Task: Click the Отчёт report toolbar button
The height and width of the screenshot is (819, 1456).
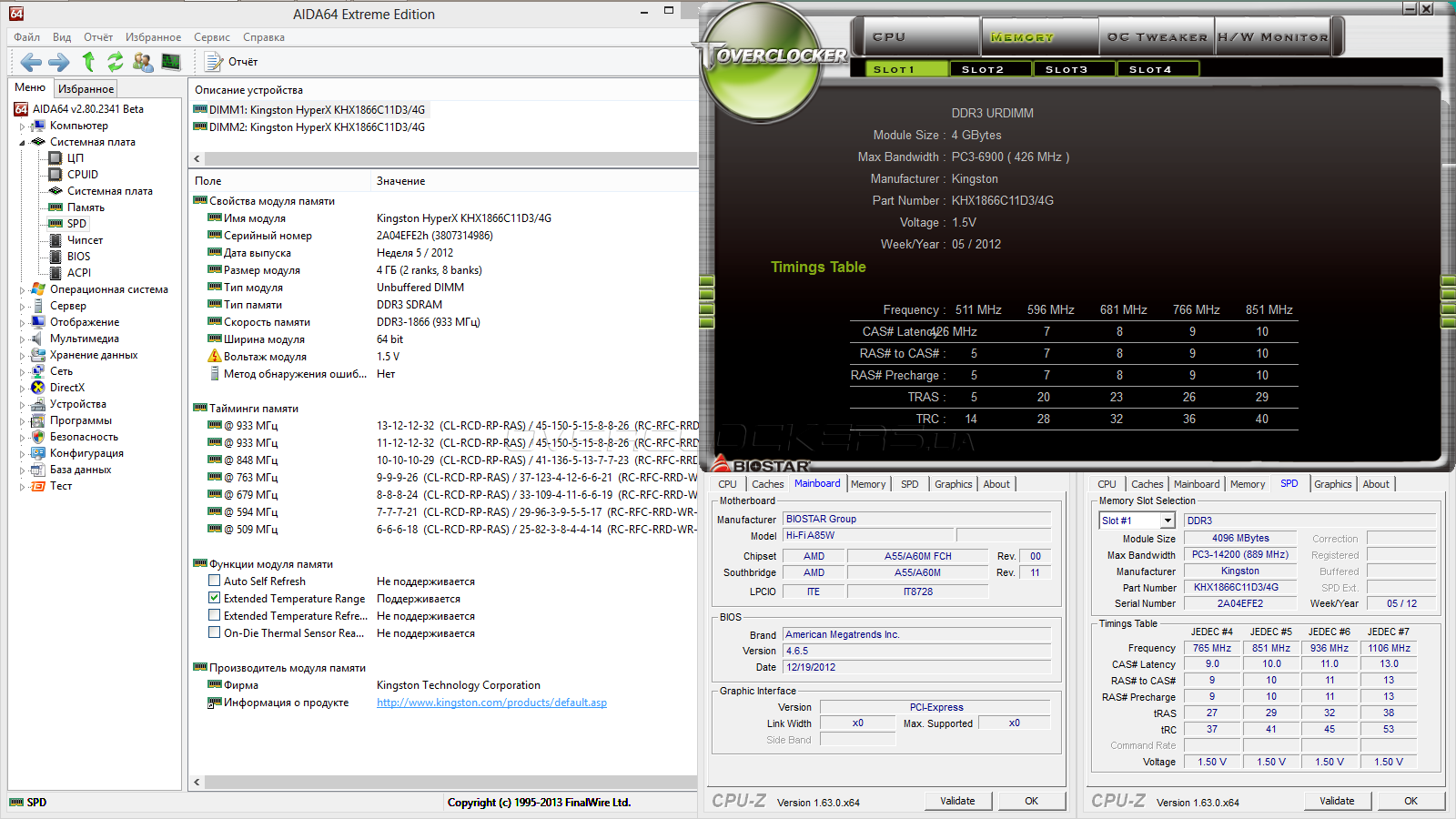Action: click(232, 62)
